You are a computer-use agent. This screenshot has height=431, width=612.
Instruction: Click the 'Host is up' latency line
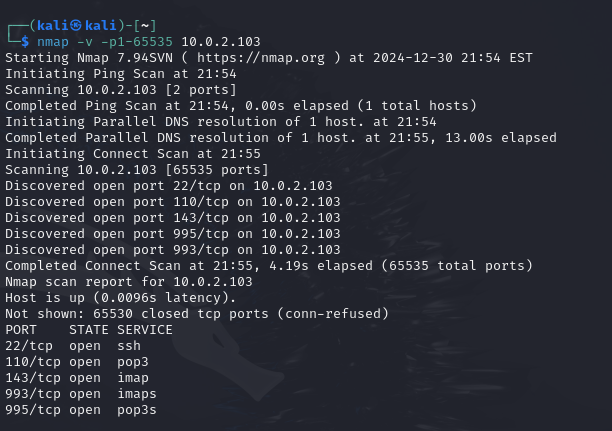[x=121, y=298]
